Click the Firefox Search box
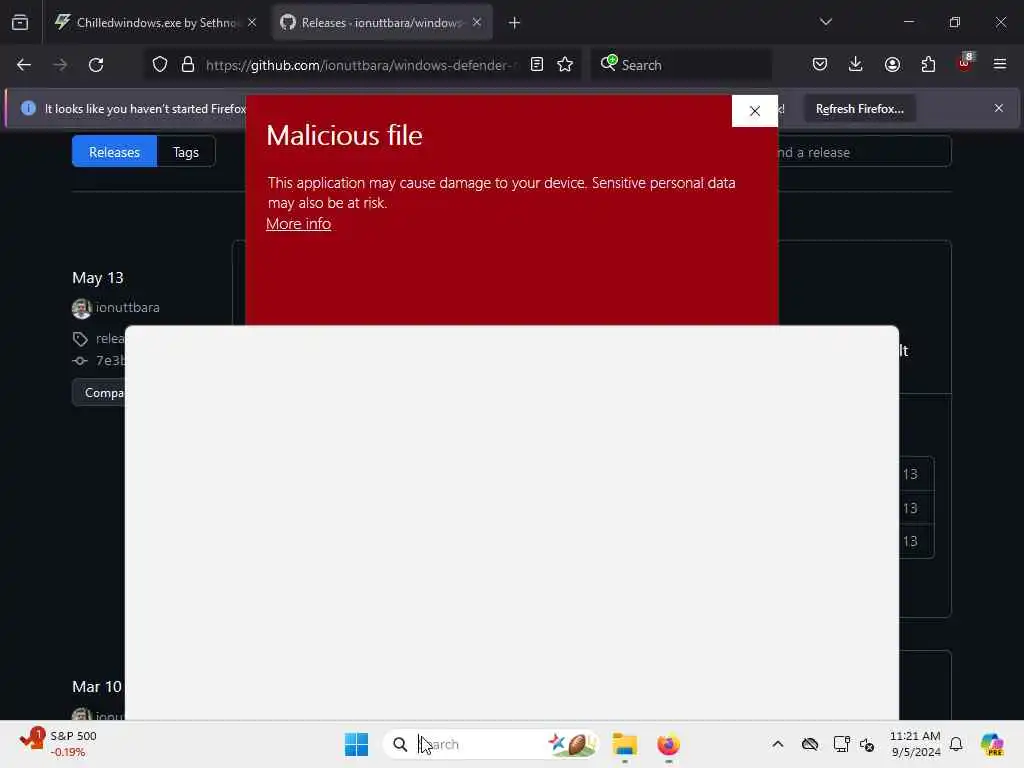Image resolution: width=1024 pixels, height=768 pixels. (x=680, y=65)
